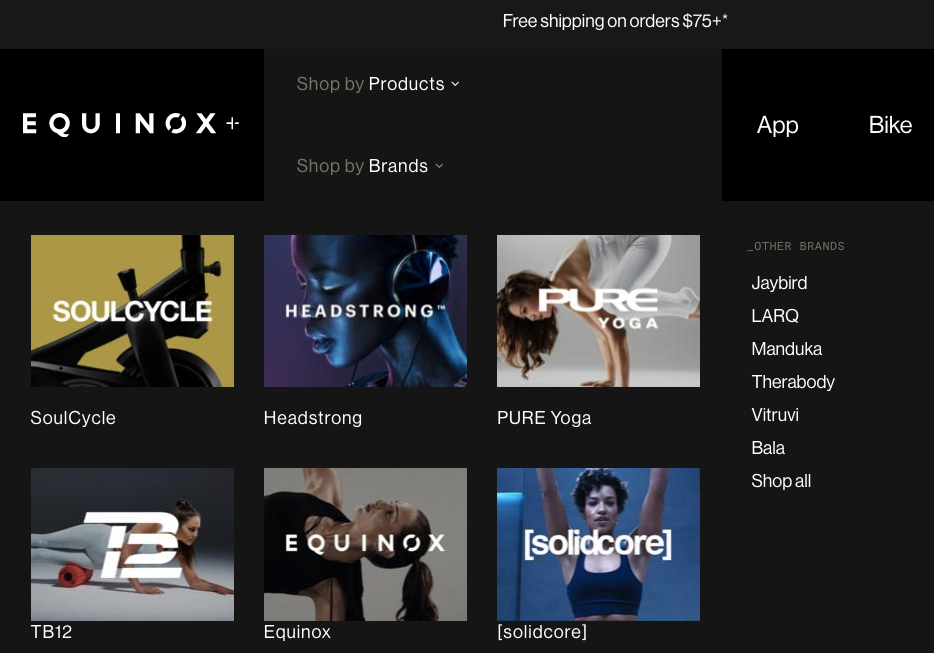Click the [solidcore] text link
Screen dimensions: 934x653
click(541, 632)
